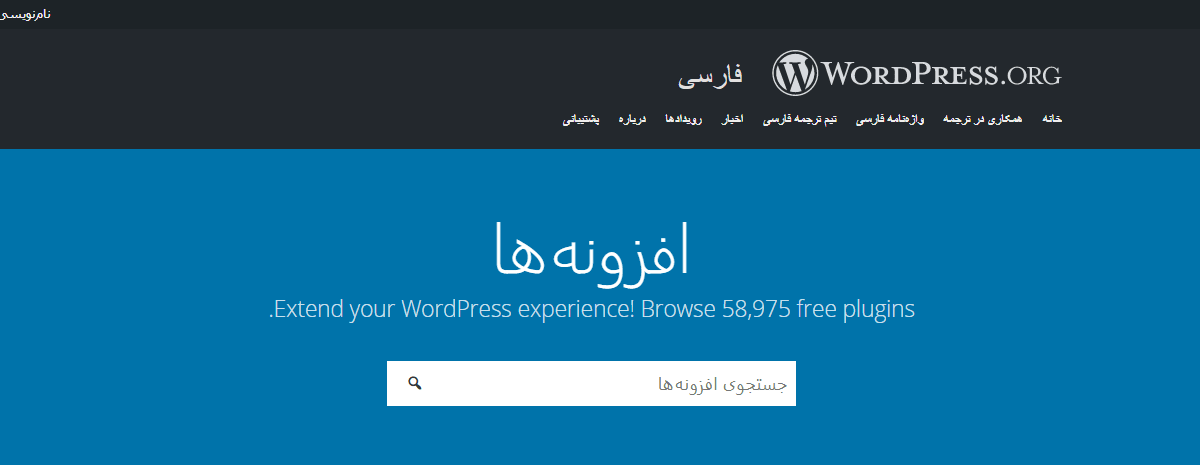1200x465 pixels.
Task: Click the 'Browse 58,975 free plugins' text
Action: point(779,309)
